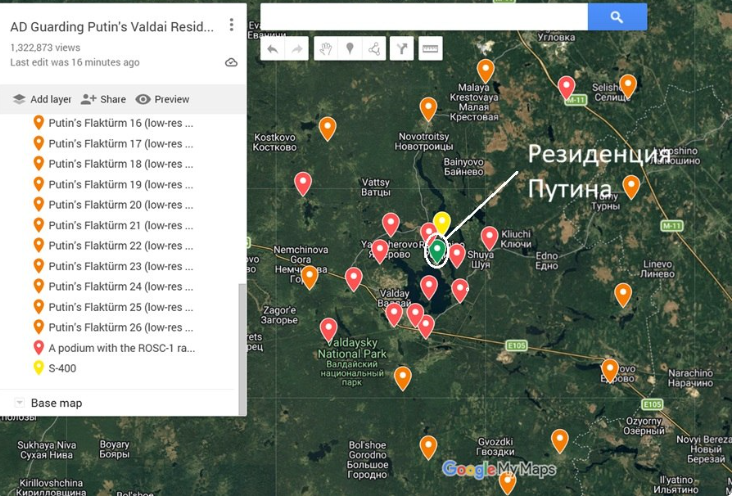737x497 pixels.
Task: Click red marker beside Selishche on M-11
Action: 566,87
